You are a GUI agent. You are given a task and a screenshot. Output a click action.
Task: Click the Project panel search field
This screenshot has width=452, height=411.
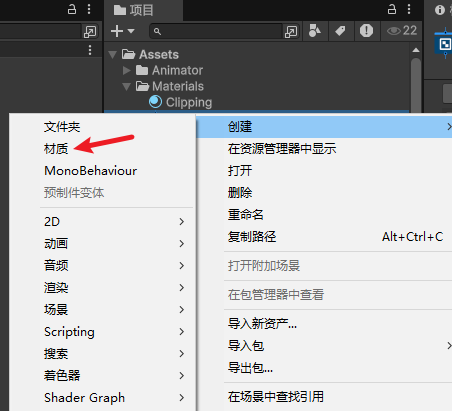coord(217,31)
